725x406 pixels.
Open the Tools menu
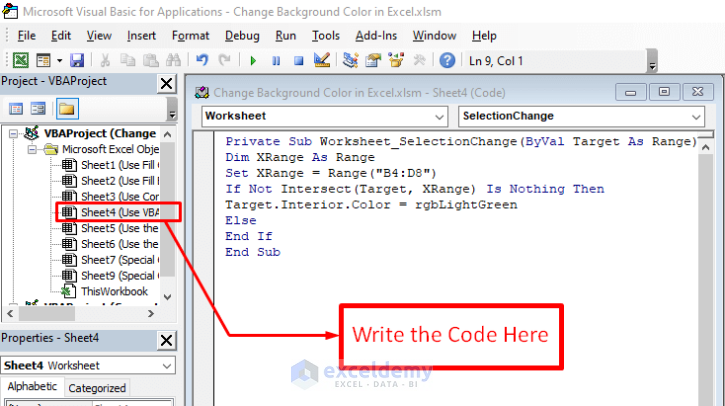coord(326,36)
